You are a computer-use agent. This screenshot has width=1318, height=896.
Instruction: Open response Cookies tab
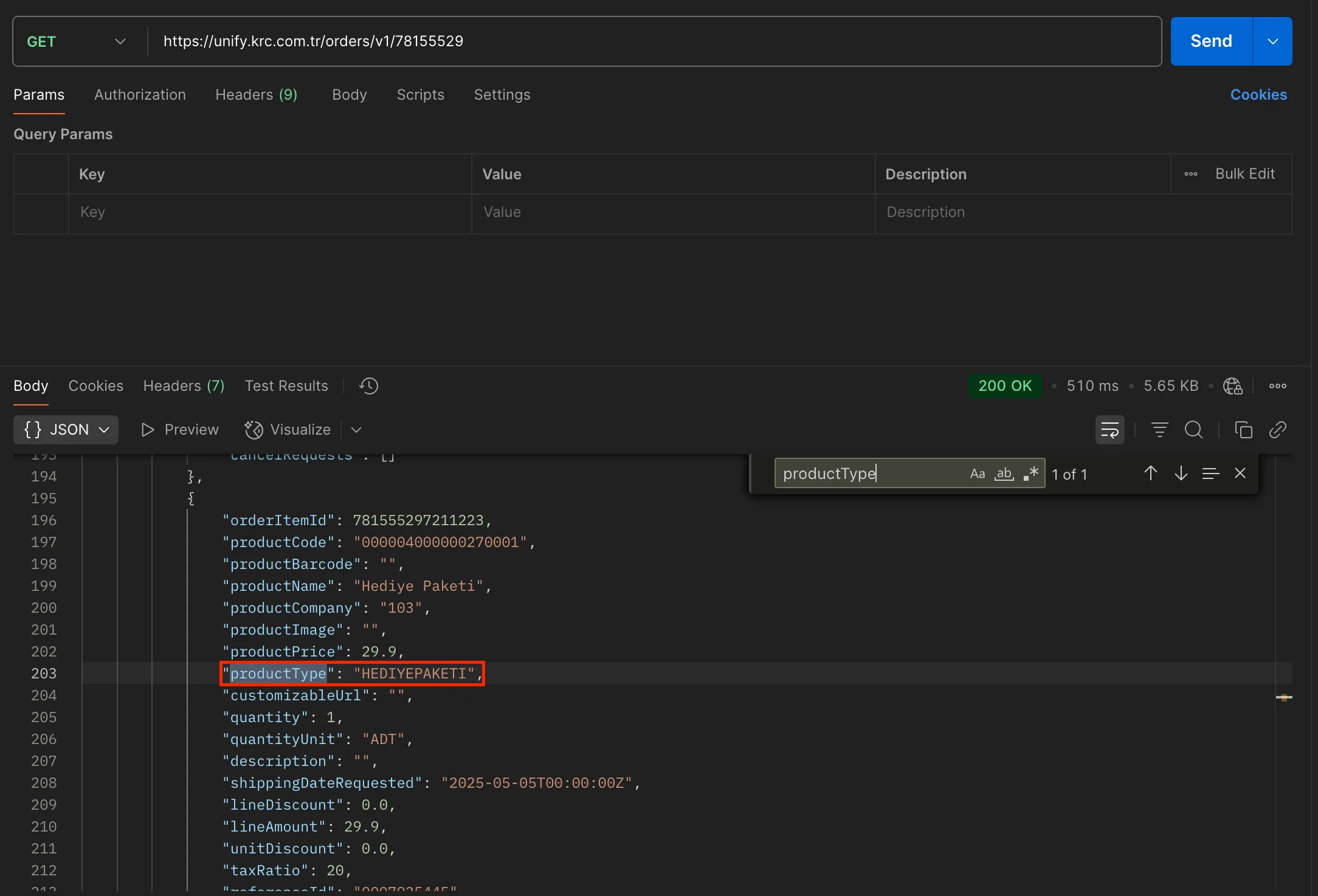click(95, 386)
